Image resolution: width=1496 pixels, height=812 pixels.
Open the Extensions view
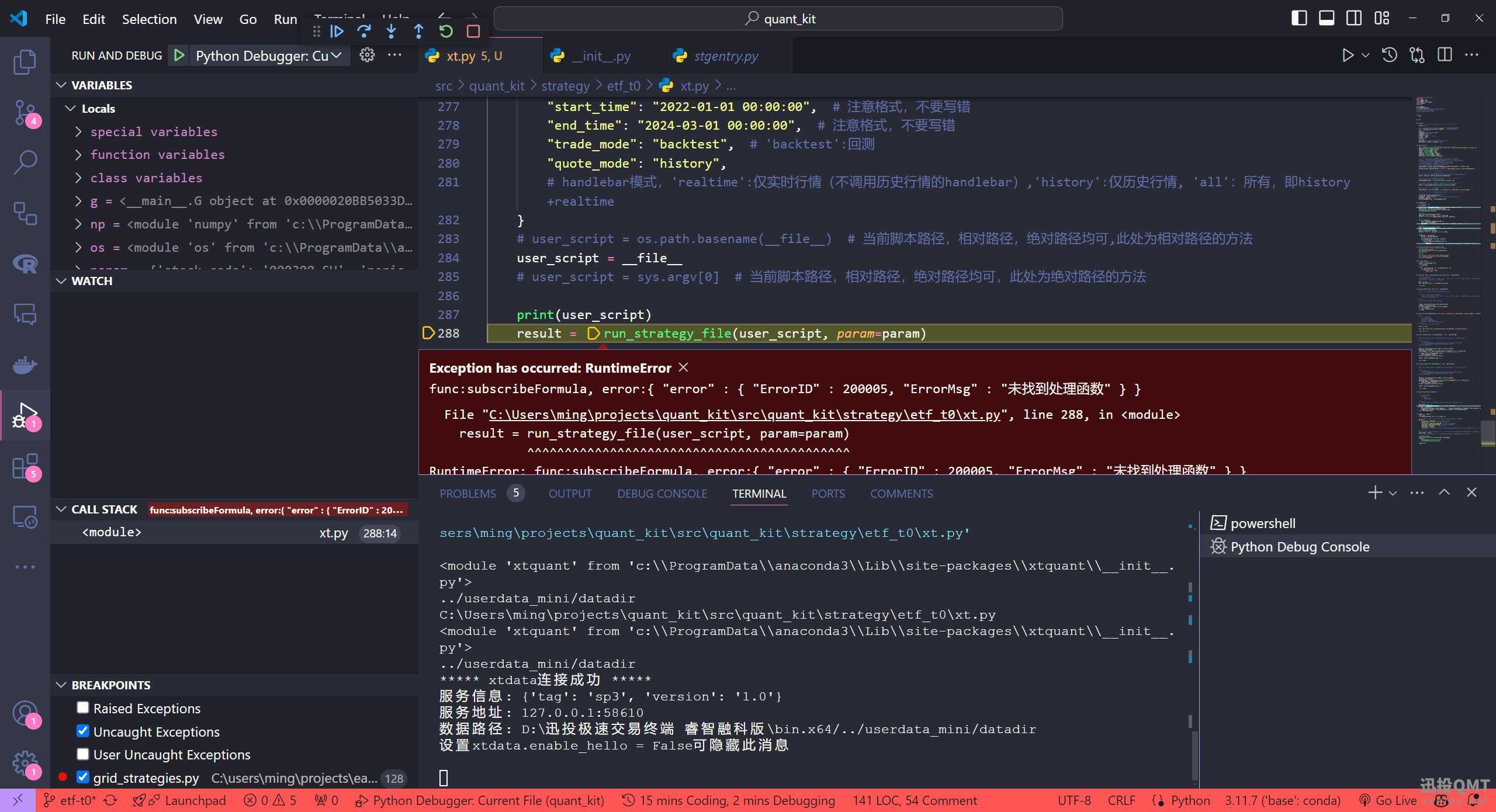25,467
